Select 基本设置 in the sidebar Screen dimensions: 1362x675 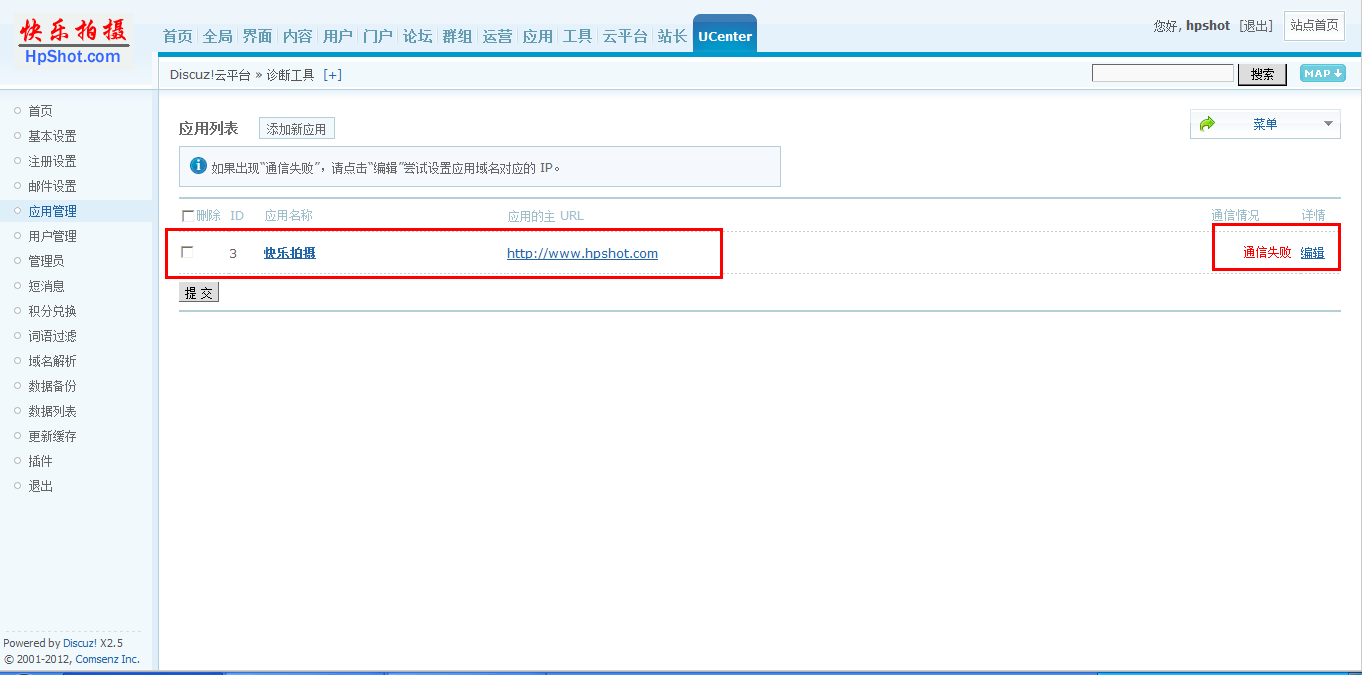pos(52,136)
